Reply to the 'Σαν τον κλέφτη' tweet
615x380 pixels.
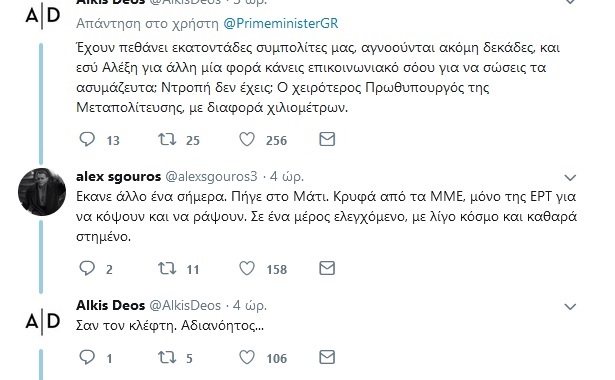[87, 357]
